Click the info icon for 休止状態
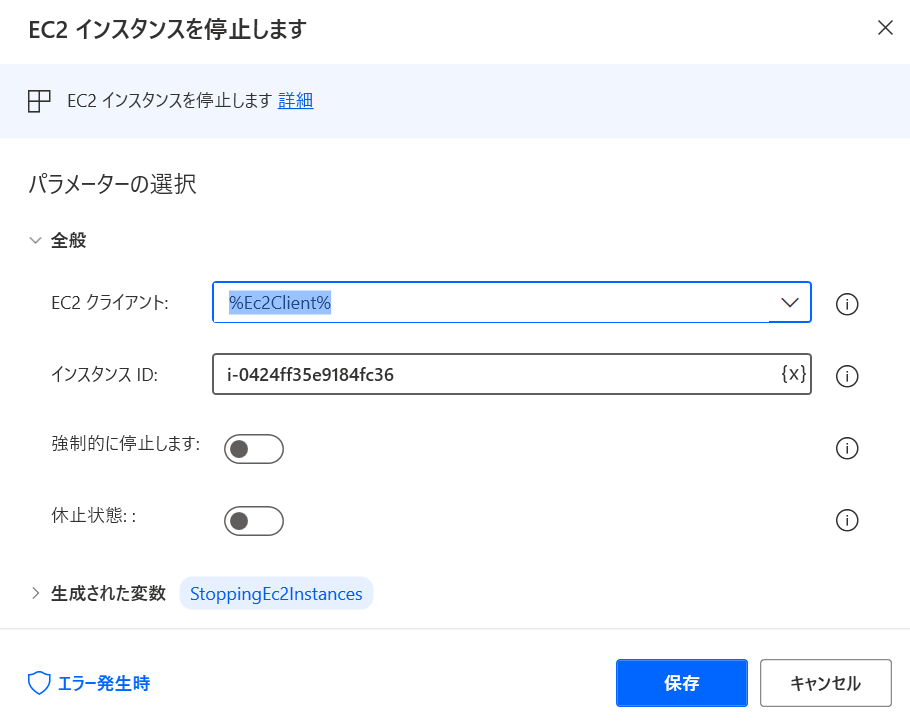The width and height of the screenshot is (910, 726). (x=847, y=520)
